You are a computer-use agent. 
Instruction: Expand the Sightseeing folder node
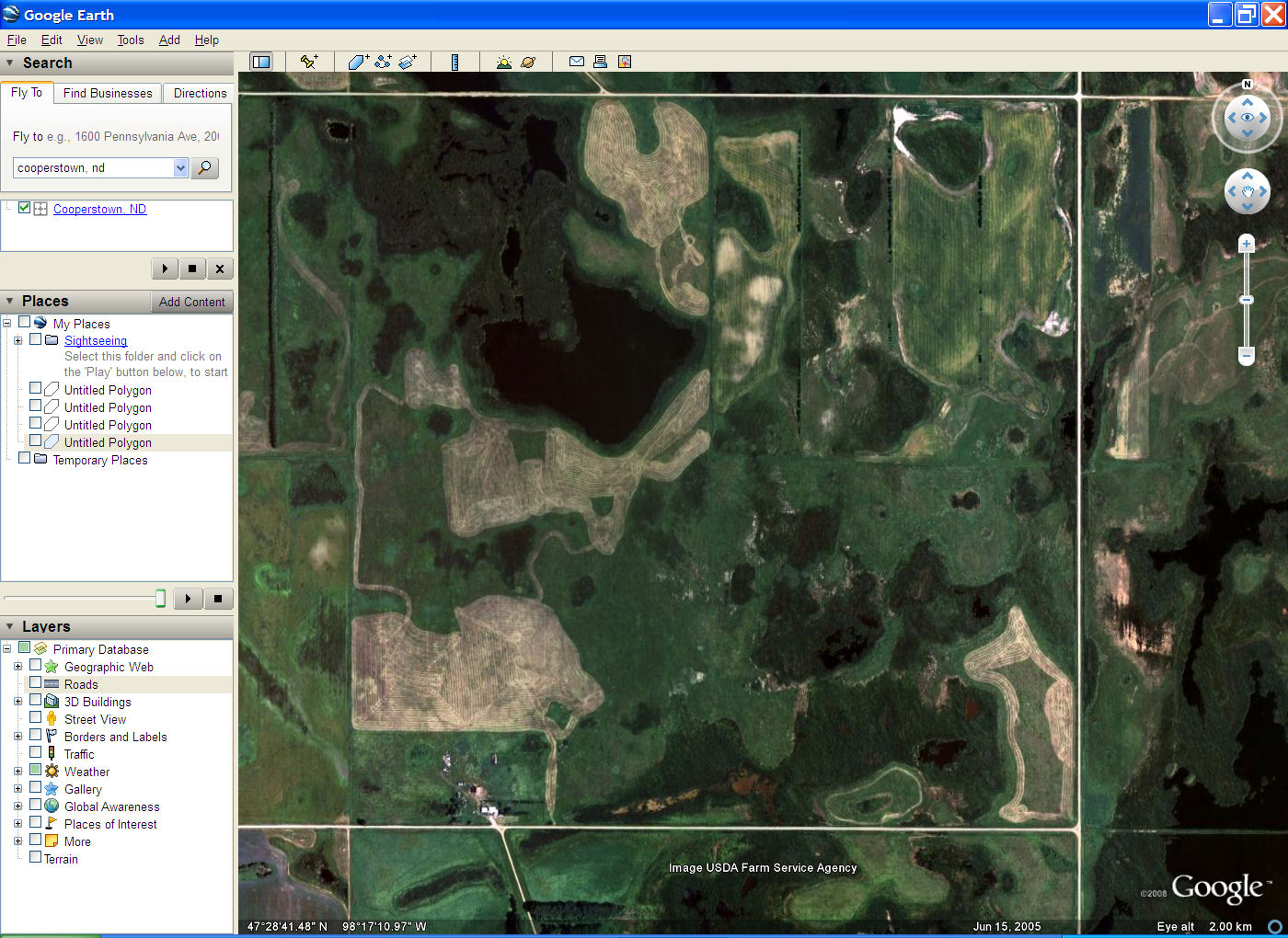click(x=17, y=340)
